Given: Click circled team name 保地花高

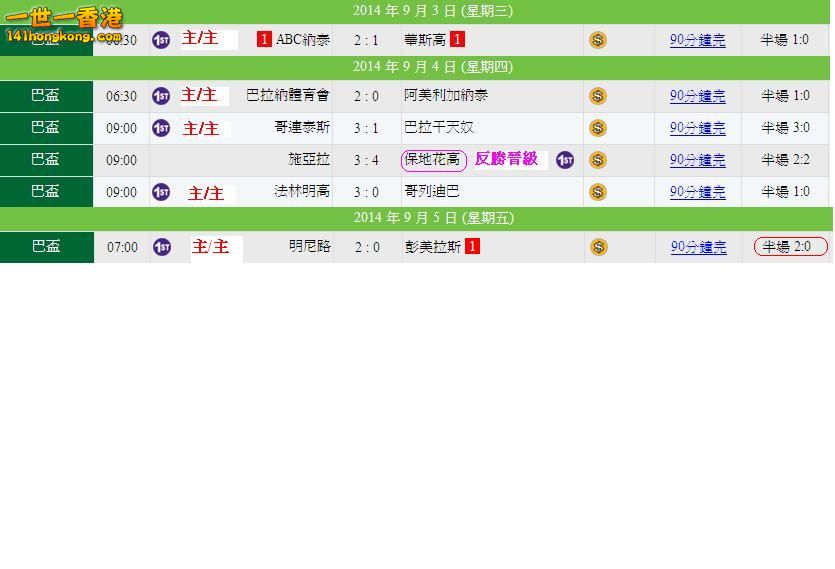Looking at the screenshot, I should point(433,160).
